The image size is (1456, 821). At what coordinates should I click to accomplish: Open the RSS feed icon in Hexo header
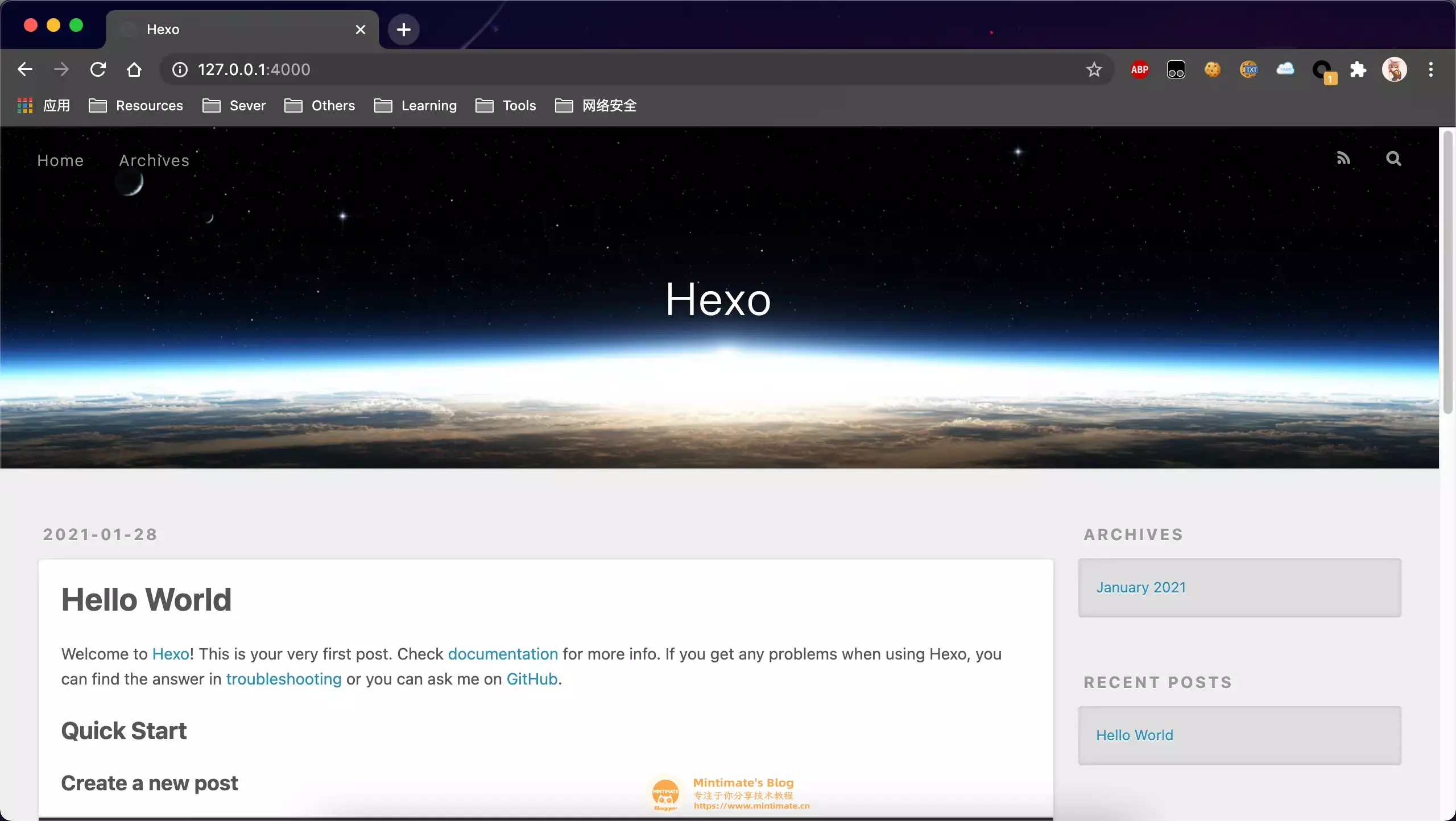1343,159
